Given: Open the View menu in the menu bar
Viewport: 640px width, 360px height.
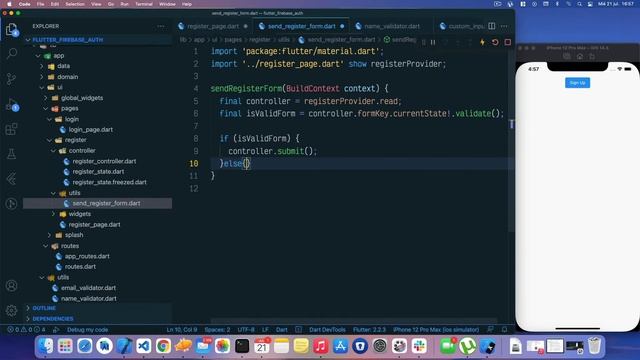Looking at the screenshot, I should [96, 4].
